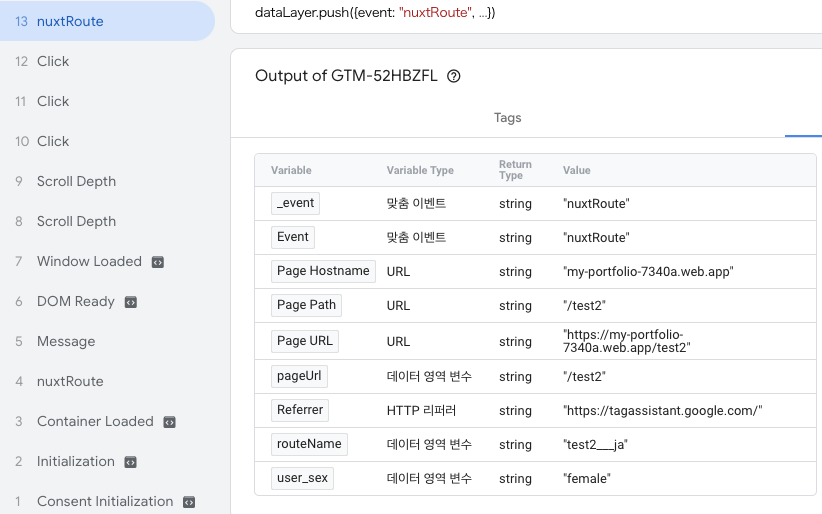This screenshot has height=514, width=822.
Task: Click the user_sex variable chip
Action: [302, 478]
